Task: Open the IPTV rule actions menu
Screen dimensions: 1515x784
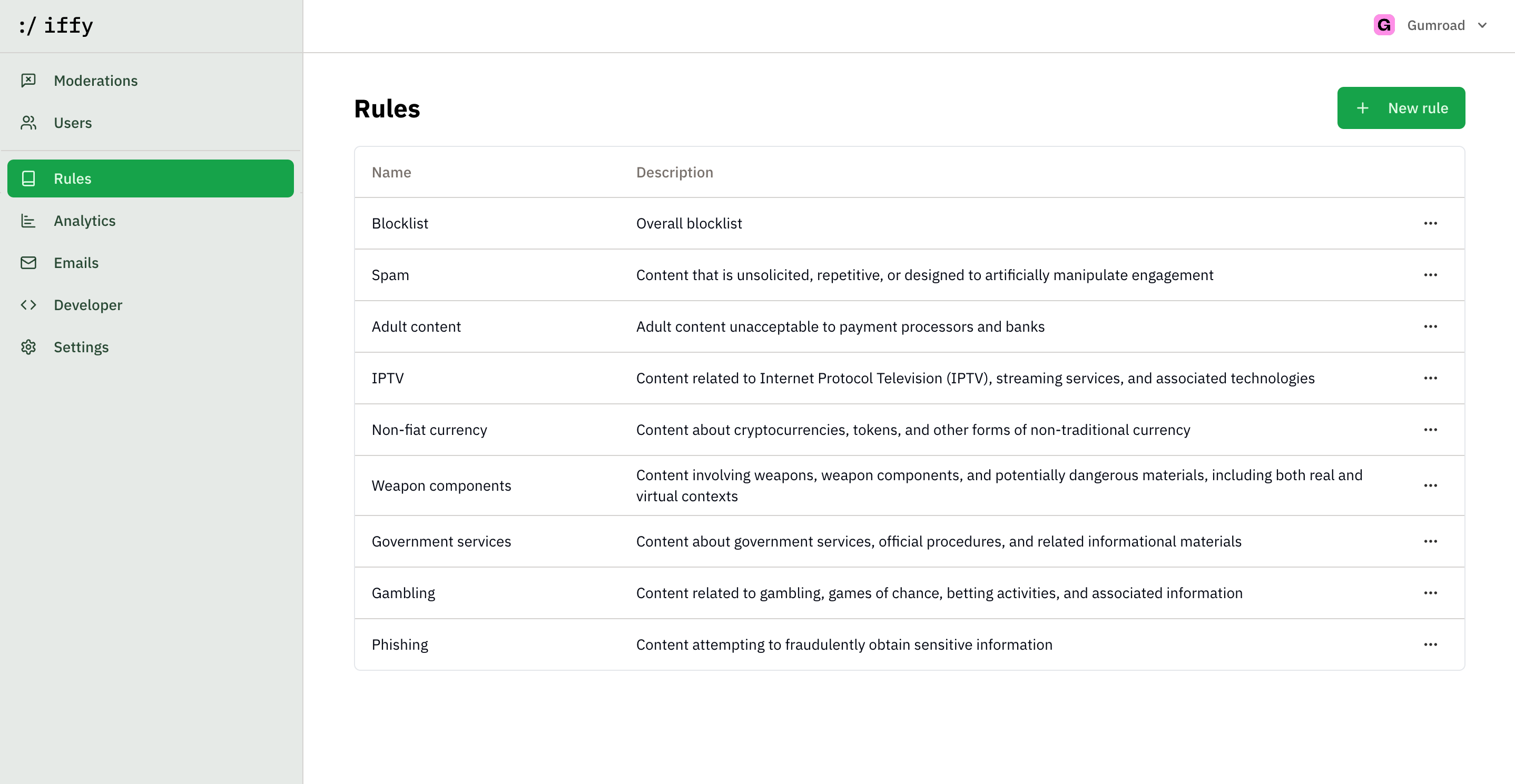Action: [x=1431, y=378]
